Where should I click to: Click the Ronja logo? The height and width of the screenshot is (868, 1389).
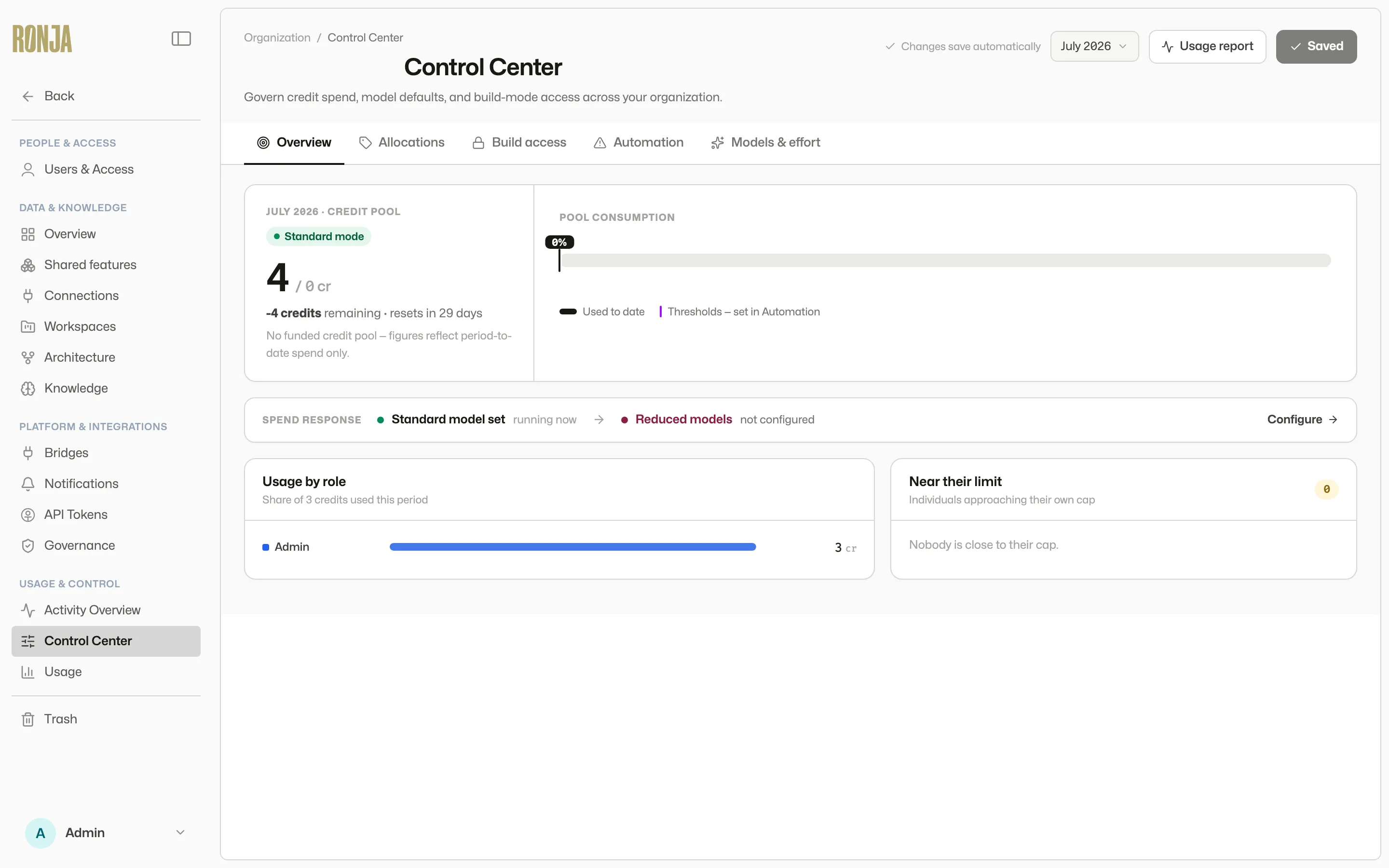coord(42,39)
